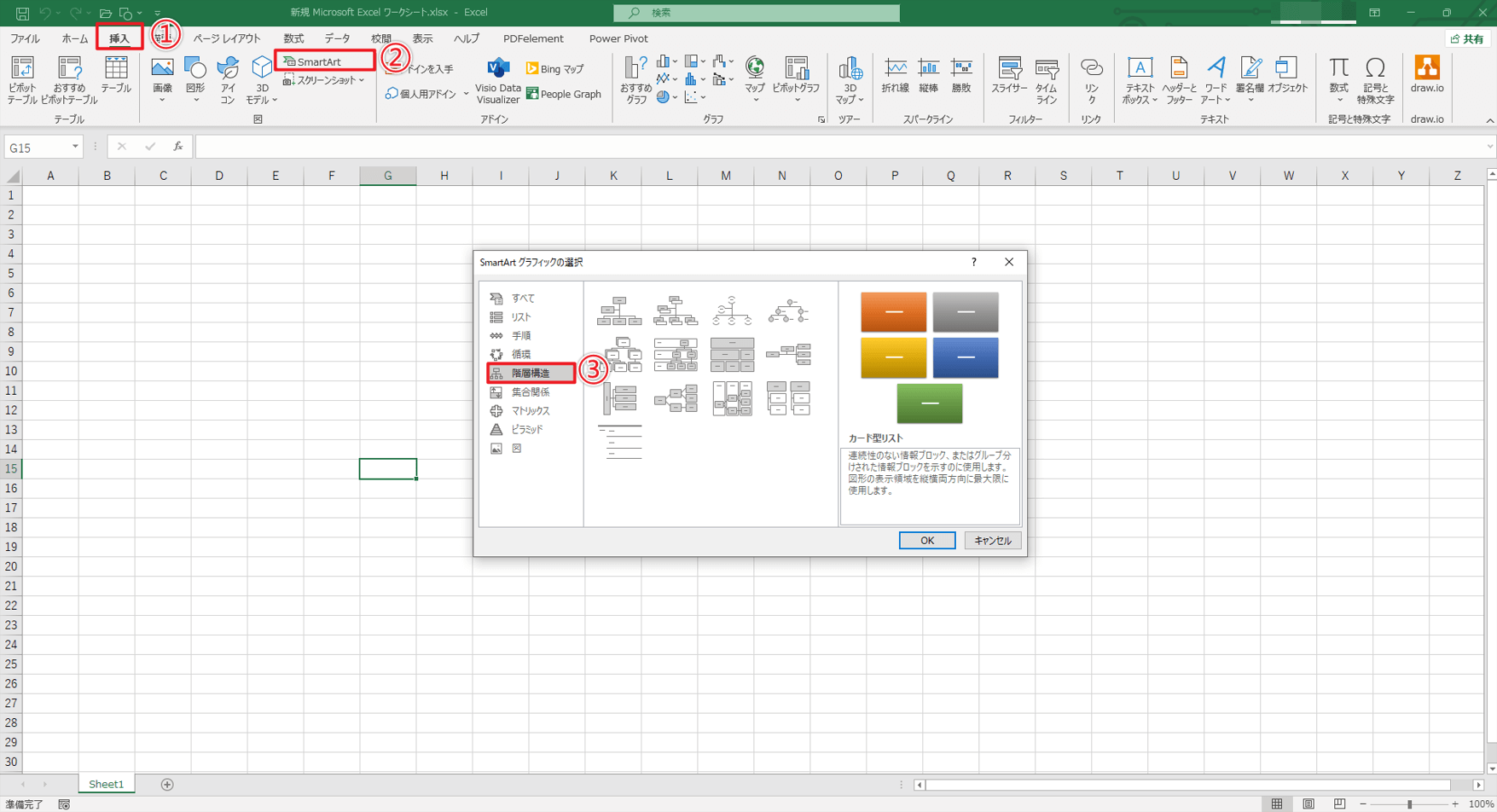Click the SmartArt dialog help button
This screenshot has height=812, width=1497.
pos(974,263)
